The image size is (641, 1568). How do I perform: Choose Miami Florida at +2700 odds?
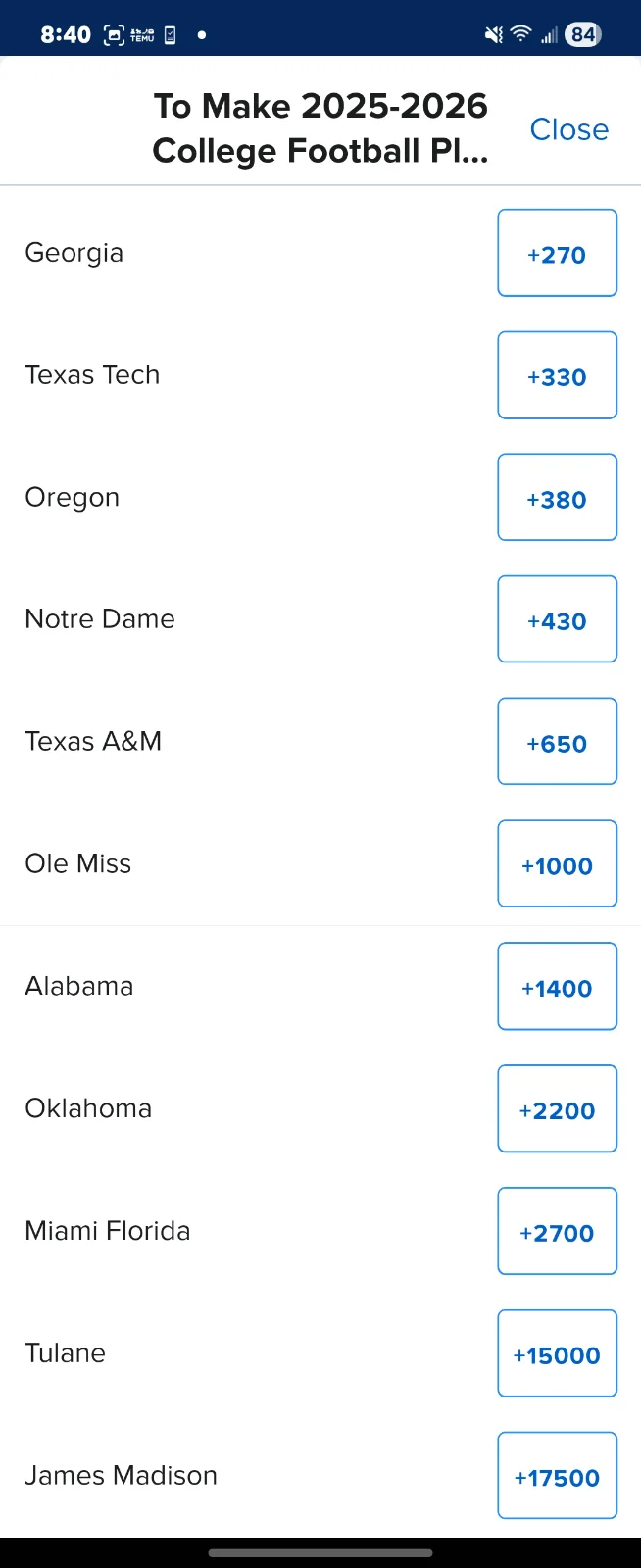pos(557,1231)
